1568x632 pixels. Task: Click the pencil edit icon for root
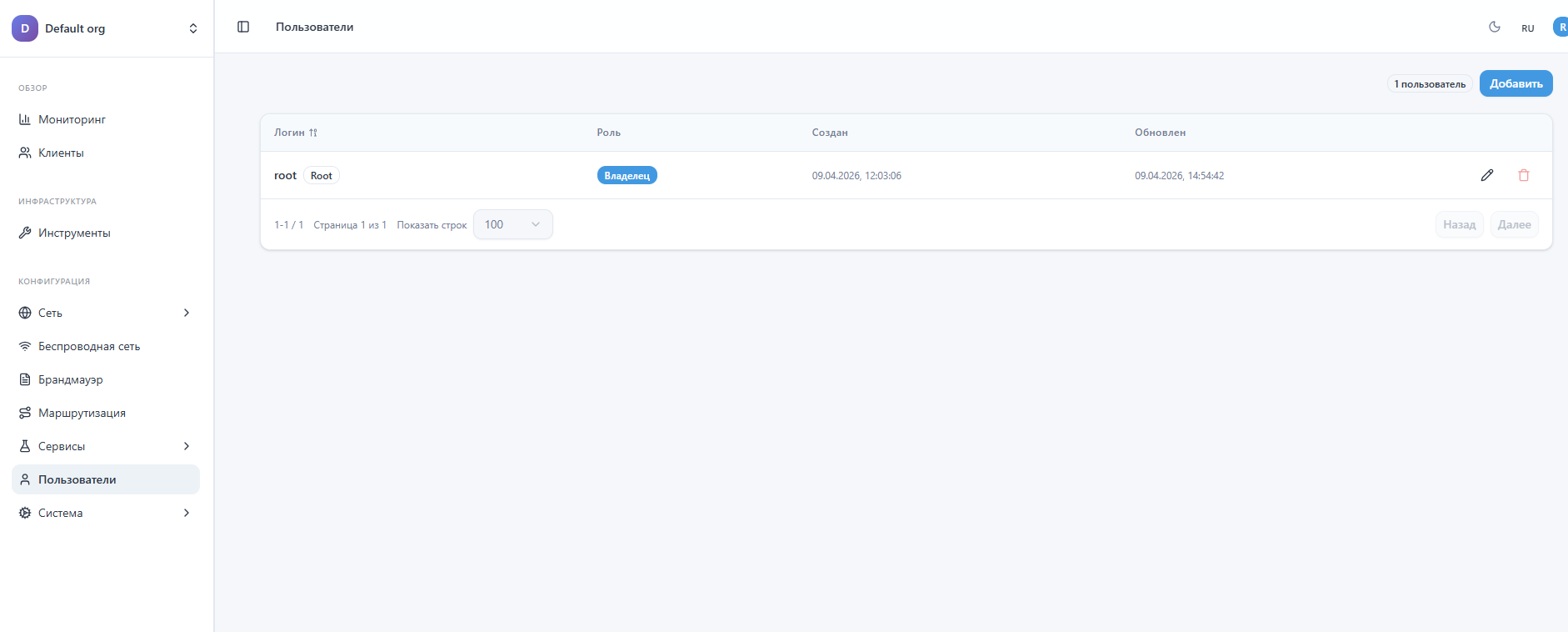(1487, 175)
